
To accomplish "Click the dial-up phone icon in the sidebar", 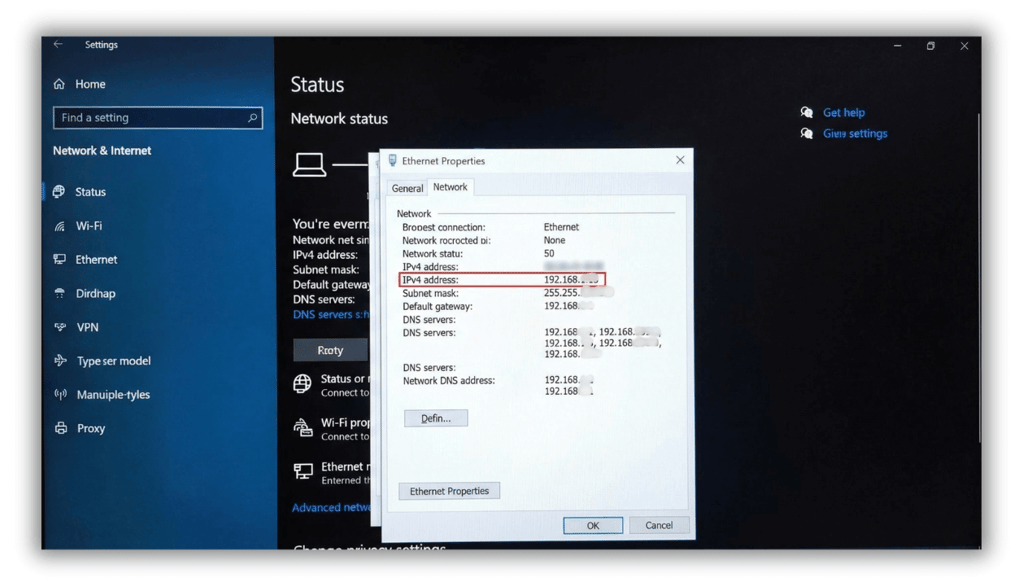I will point(61,293).
